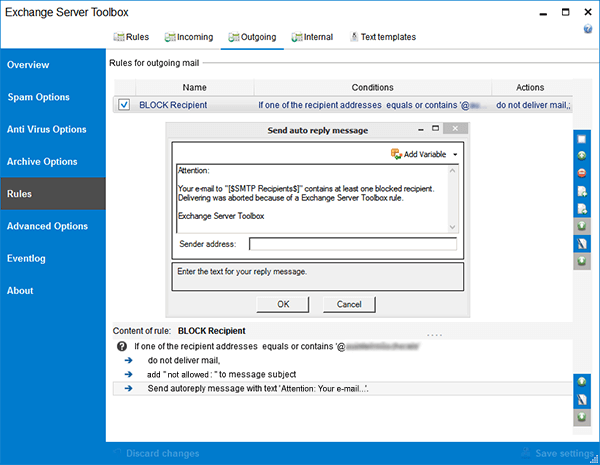The height and width of the screenshot is (465, 600).
Task: Click the message box scroll down arrow
Action: [x=452, y=227]
